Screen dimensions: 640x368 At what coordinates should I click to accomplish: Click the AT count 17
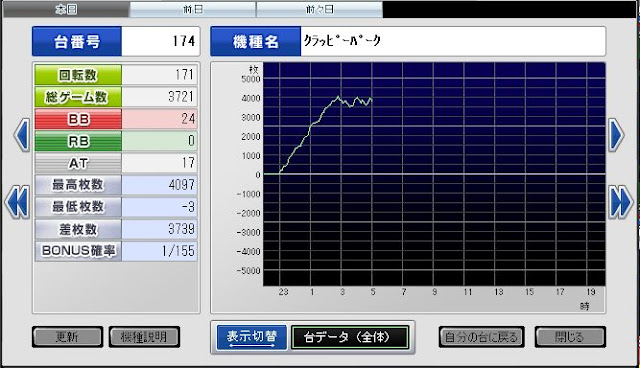[x=160, y=163]
